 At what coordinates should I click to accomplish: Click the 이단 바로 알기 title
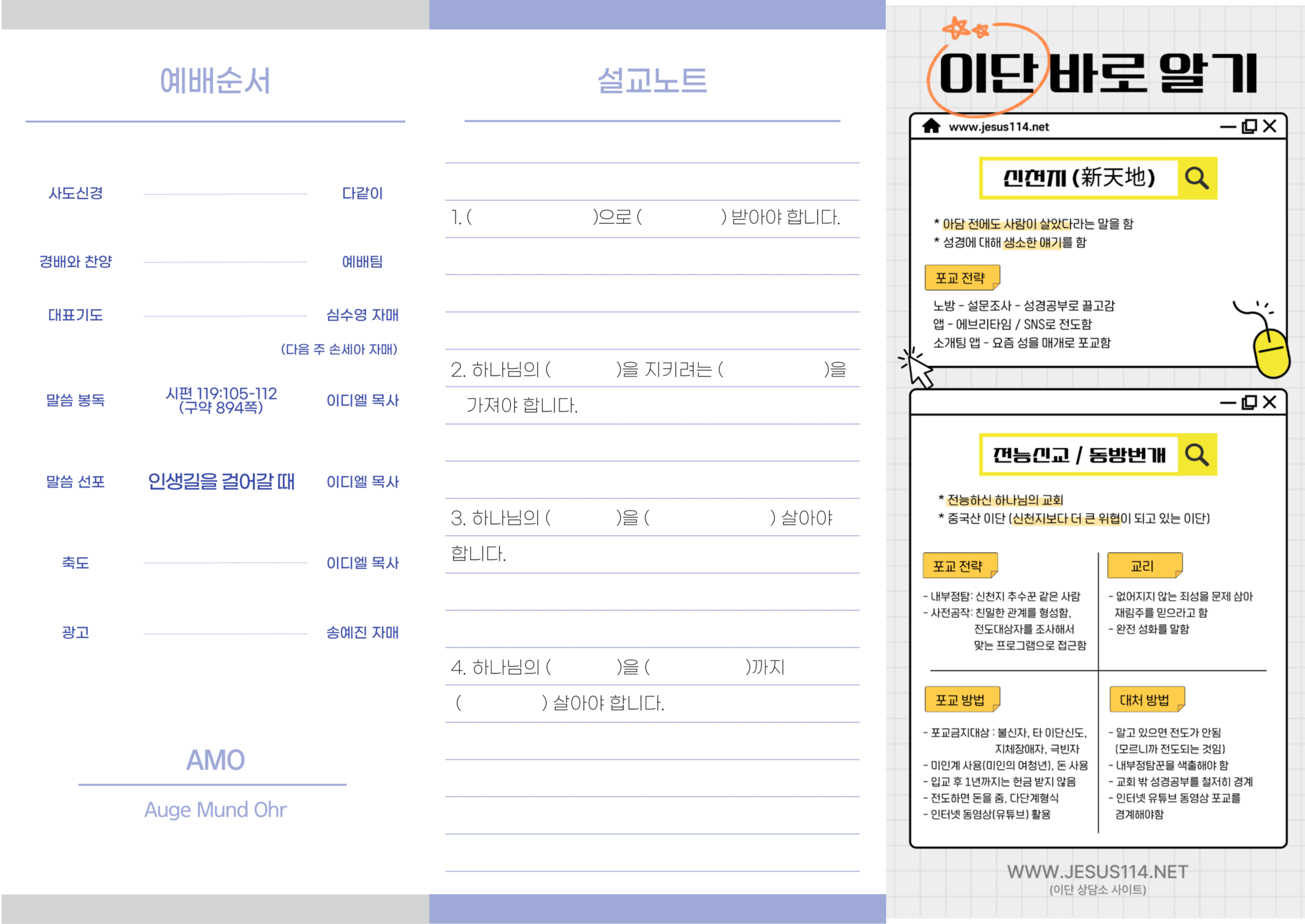(1098, 73)
